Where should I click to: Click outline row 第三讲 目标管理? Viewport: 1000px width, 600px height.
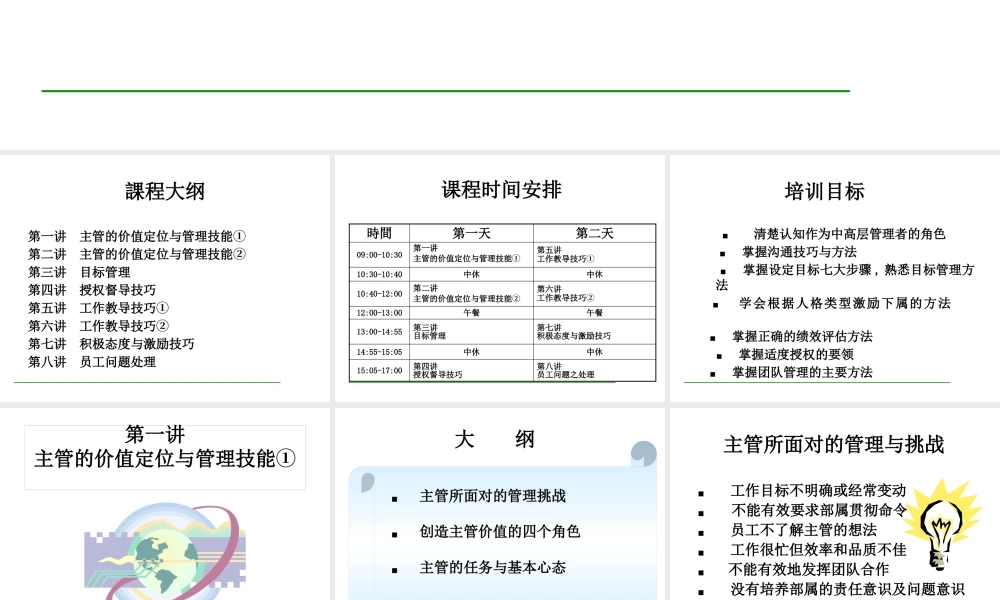click(79, 272)
